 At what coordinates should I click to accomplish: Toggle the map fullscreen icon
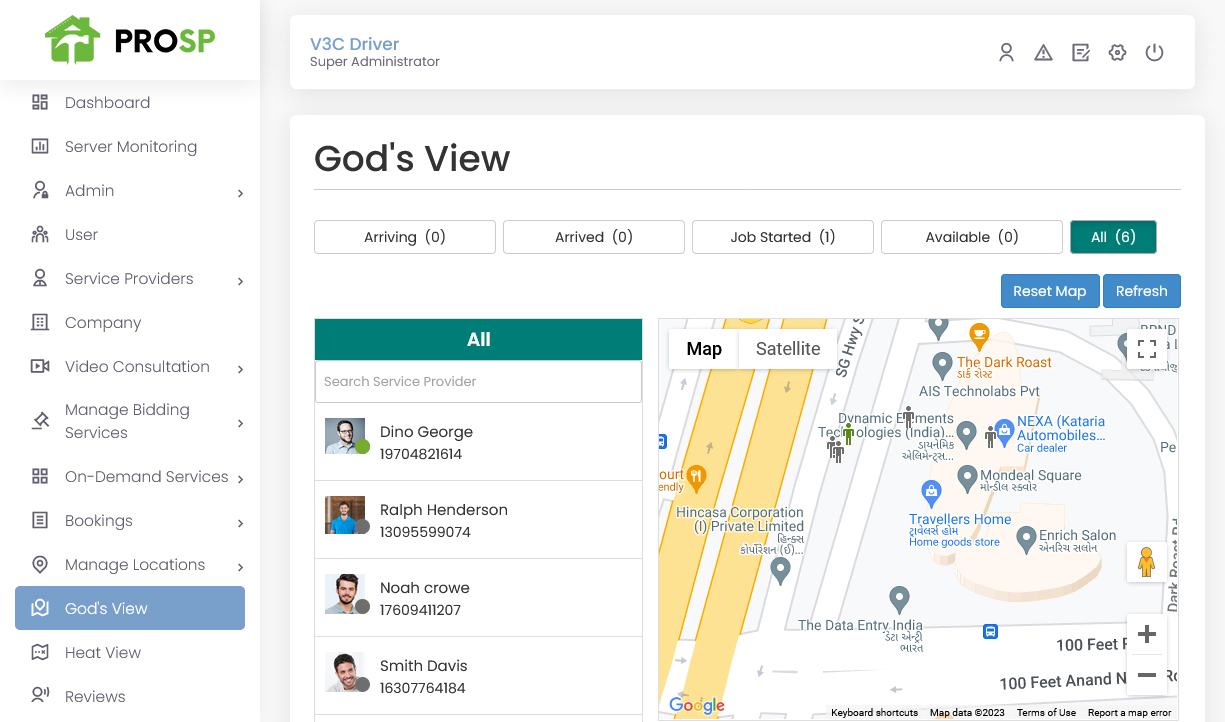tap(1147, 349)
